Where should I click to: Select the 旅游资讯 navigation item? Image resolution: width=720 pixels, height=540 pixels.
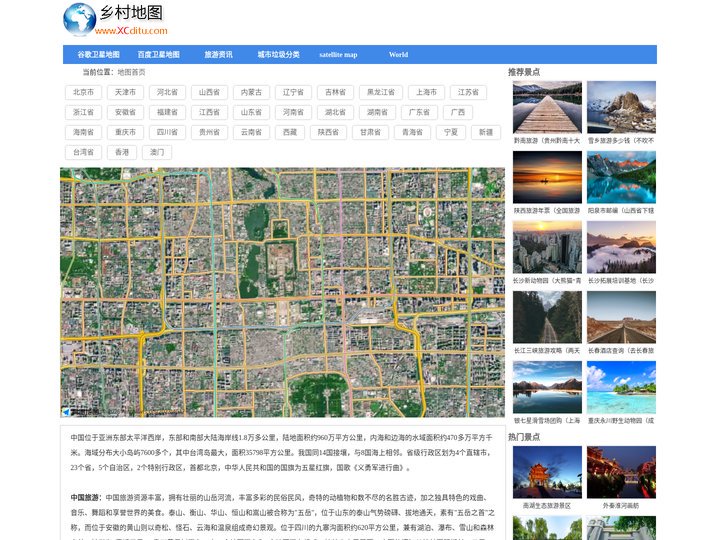point(219,55)
